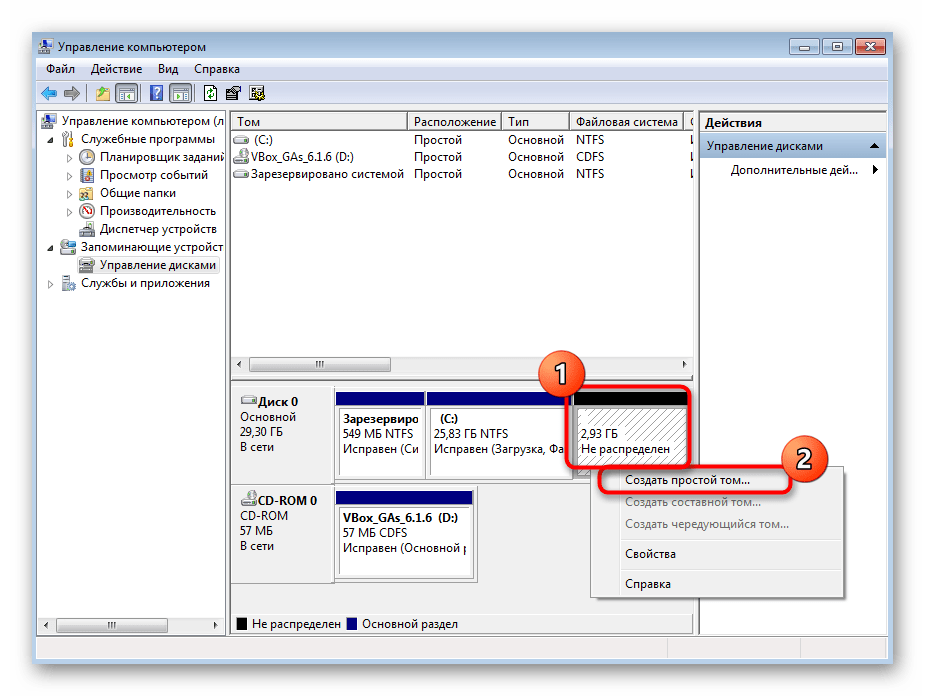Screen dimensions: 925x696
Task: Expand the Просмотр событий node
Action: (x=69, y=176)
